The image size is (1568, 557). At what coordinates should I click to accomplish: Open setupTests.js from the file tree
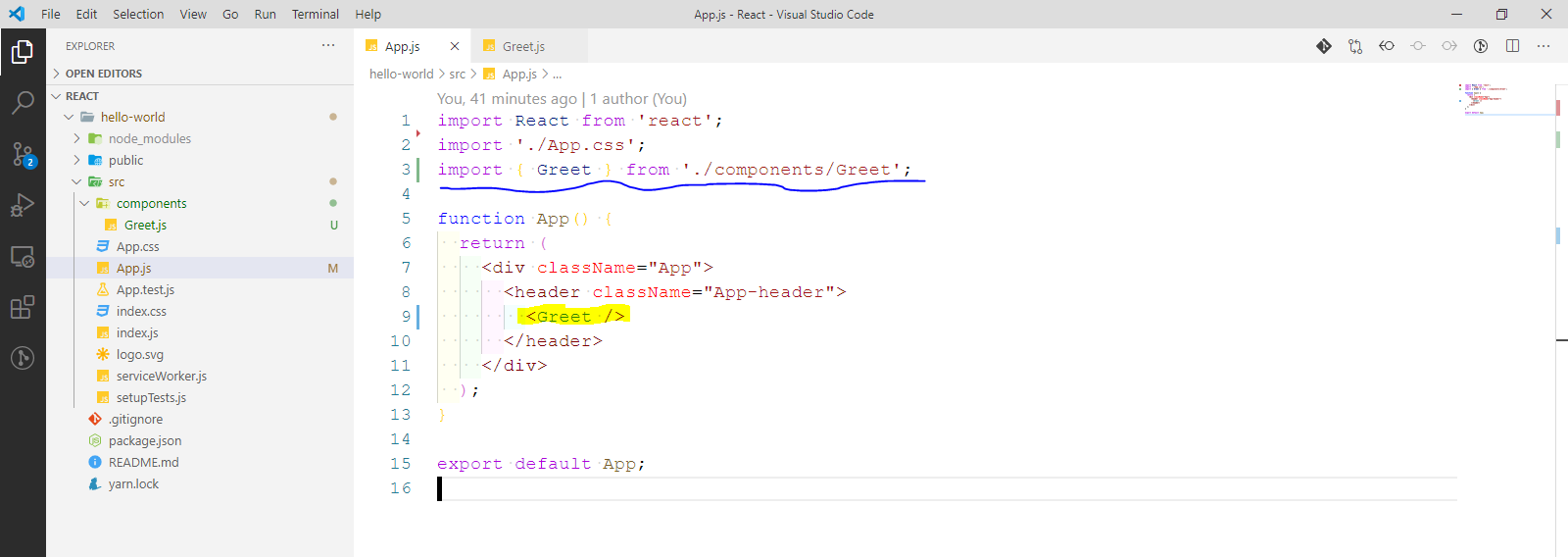(151, 398)
